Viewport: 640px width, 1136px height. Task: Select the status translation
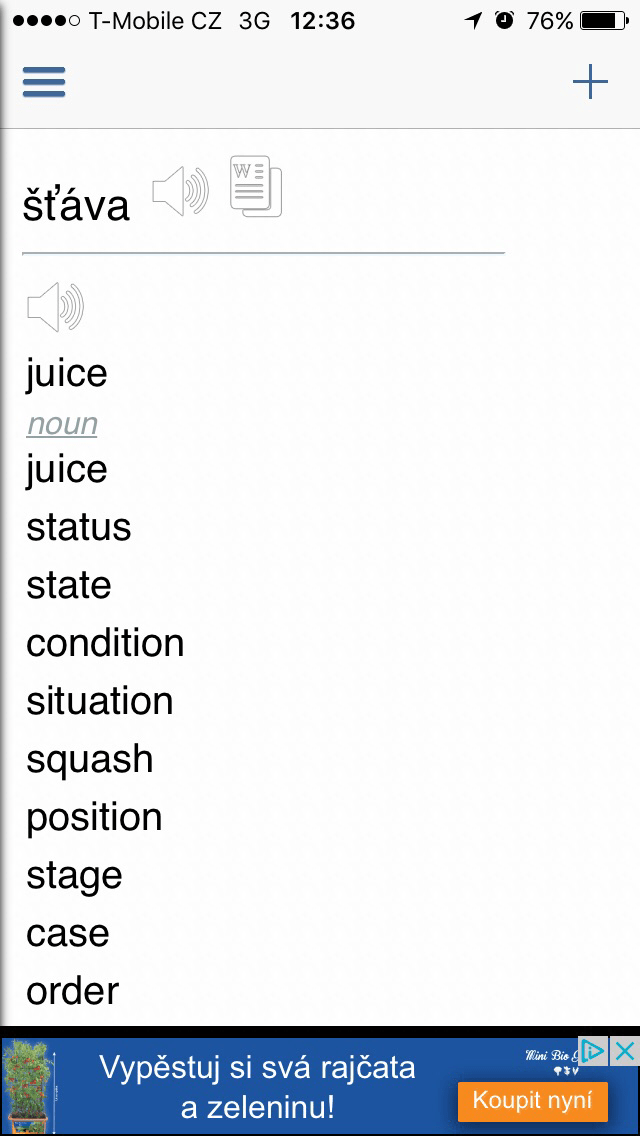pyautogui.click(x=79, y=527)
